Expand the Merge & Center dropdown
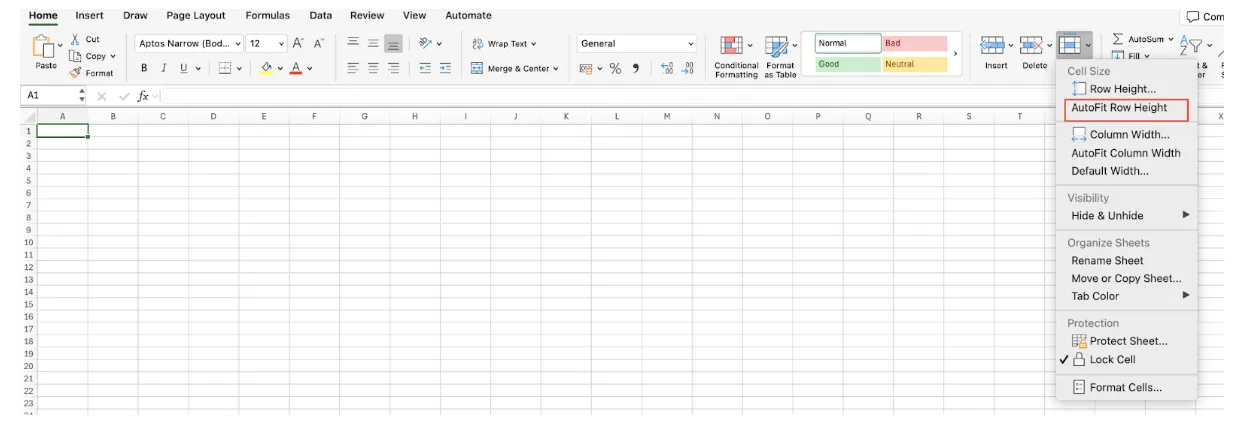 tap(555, 69)
